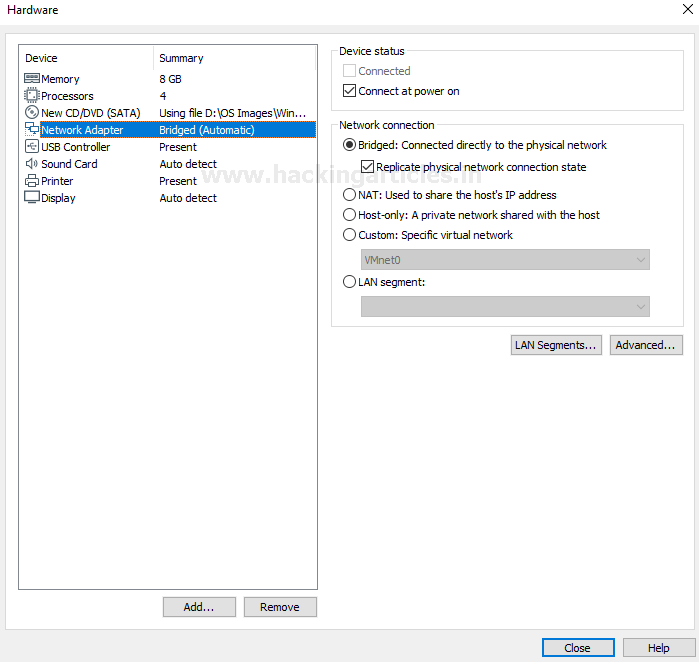This screenshot has width=699, height=662.
Task: Click the Network Adapter icon
Action: (32, 129)
